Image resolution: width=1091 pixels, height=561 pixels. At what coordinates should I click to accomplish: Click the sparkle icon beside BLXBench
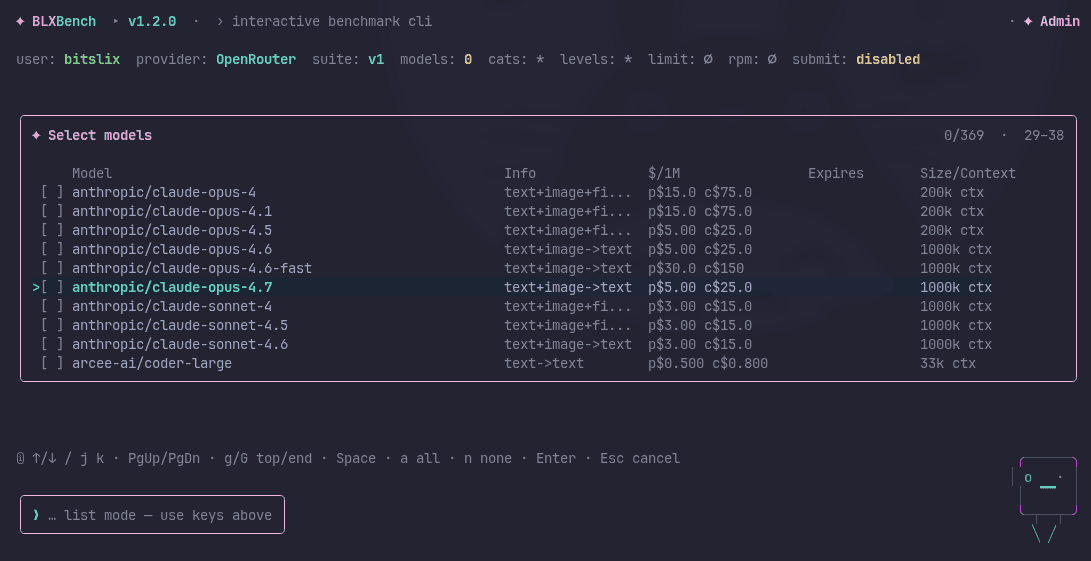click(20, 22)
